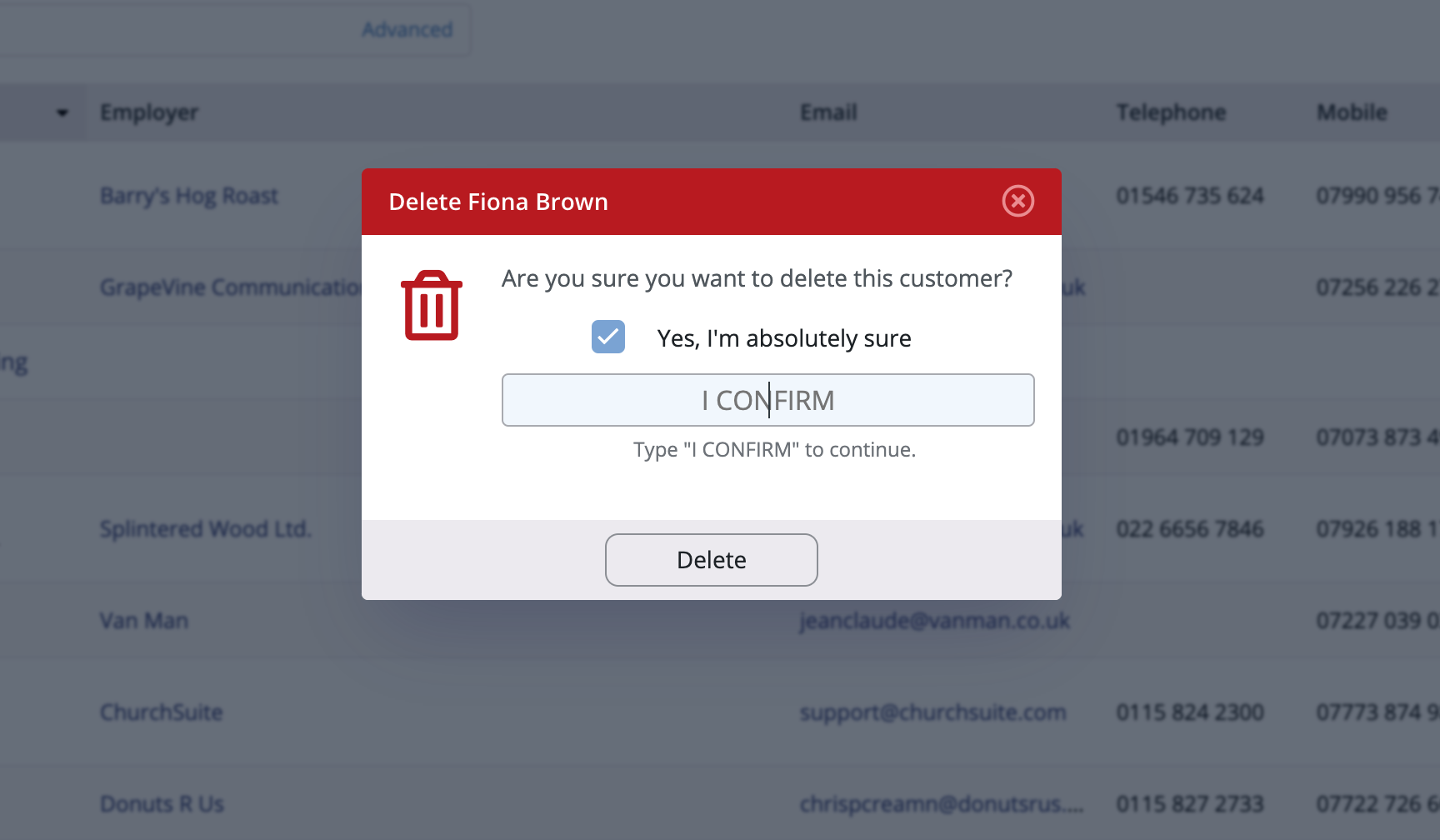Click the "Delete Fiona Brown" dialog title
Viewport: 1440px width, 840px height.
[x=498, y=202]
